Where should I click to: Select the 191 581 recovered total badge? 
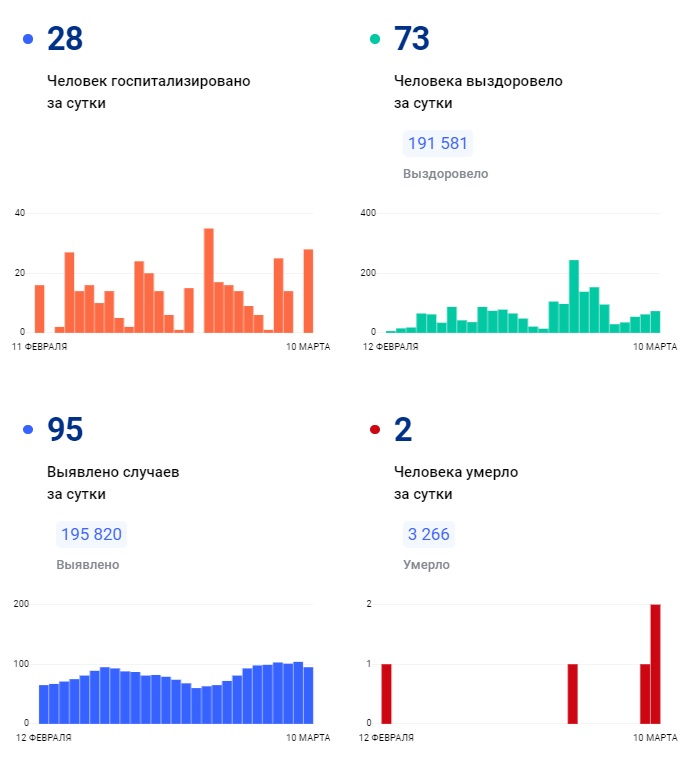click(x=437, y=143)
